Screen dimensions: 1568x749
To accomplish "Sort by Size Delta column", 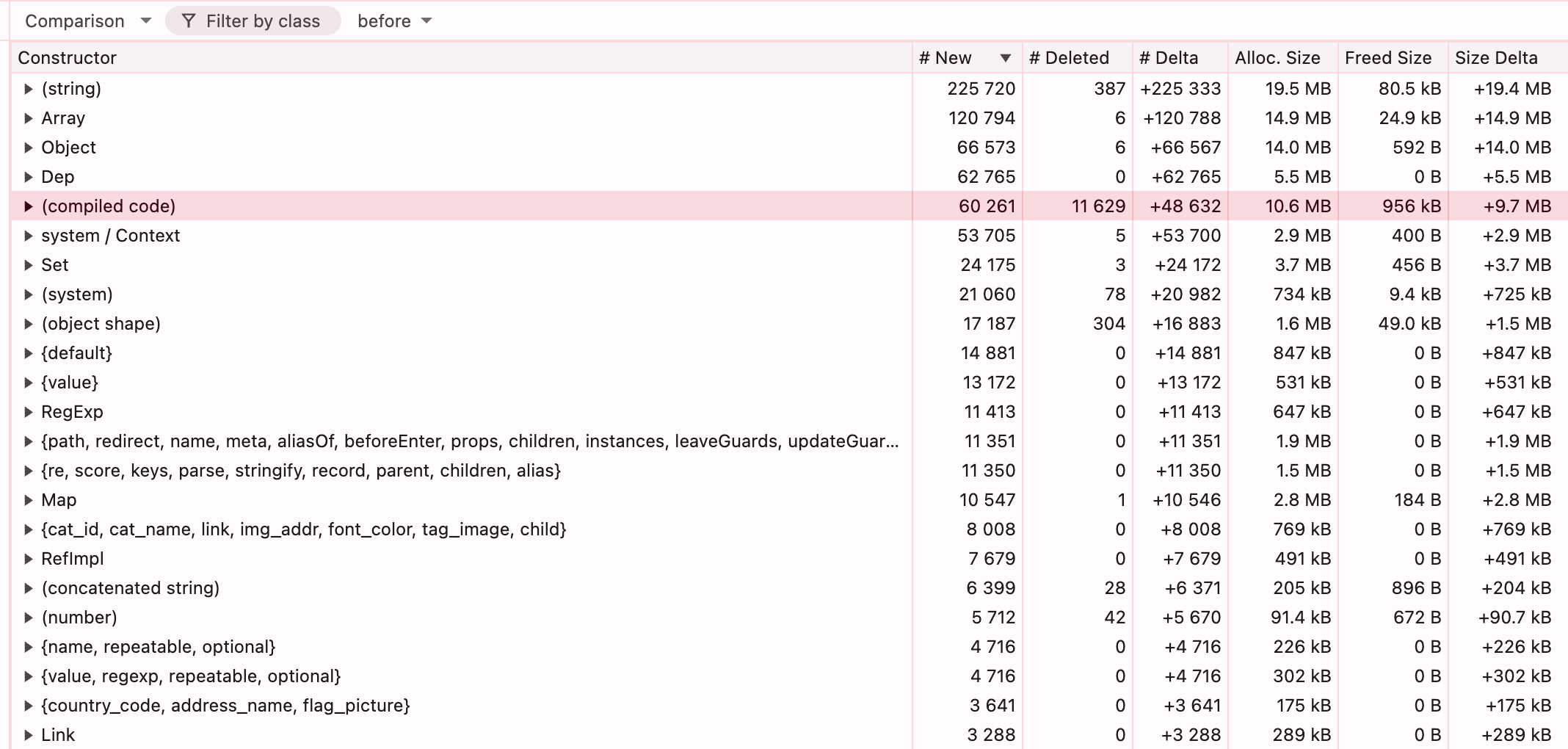I will pyautogui.click(x=1496, y=58).
